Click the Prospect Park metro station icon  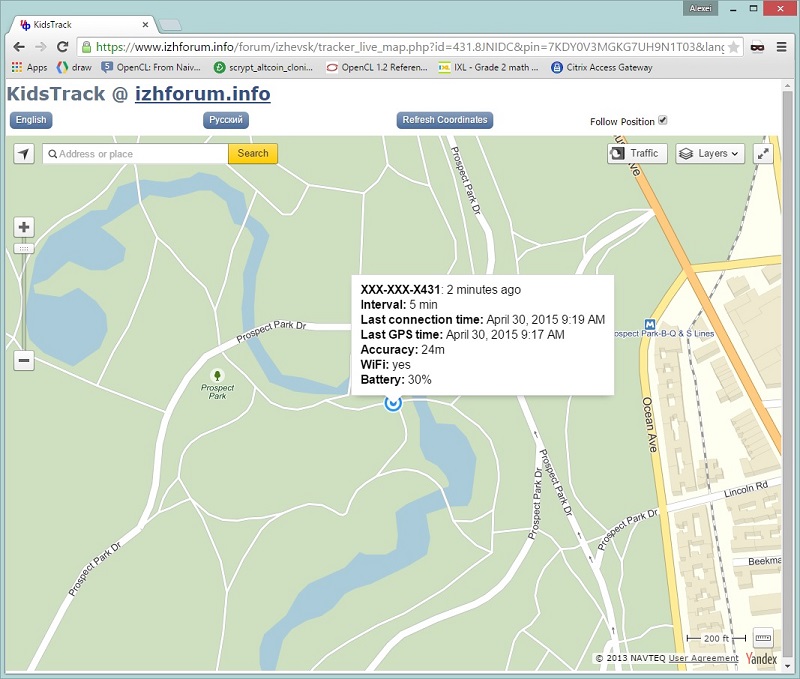click(649, 324)
